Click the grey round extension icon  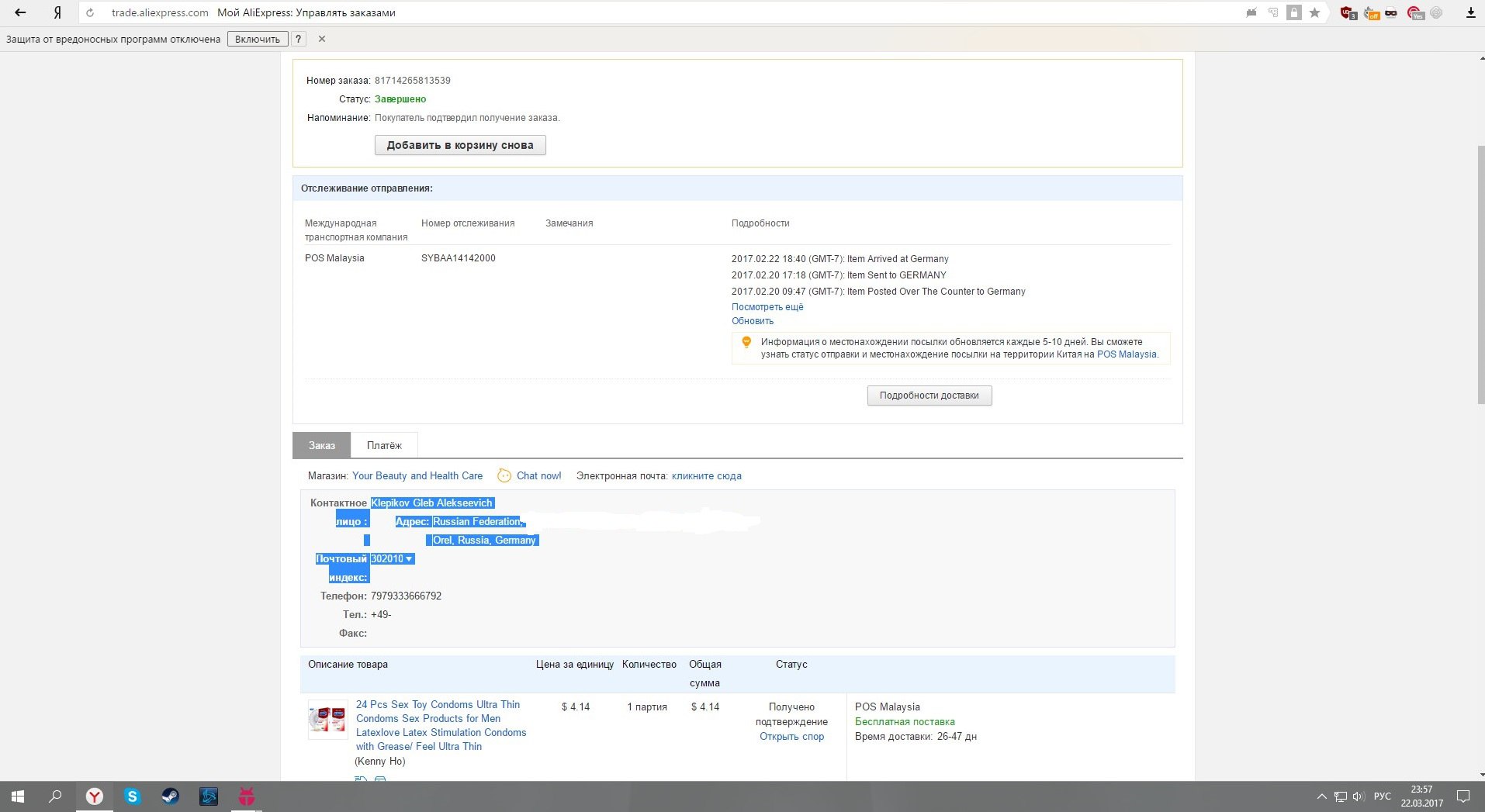pos(1437,12)
